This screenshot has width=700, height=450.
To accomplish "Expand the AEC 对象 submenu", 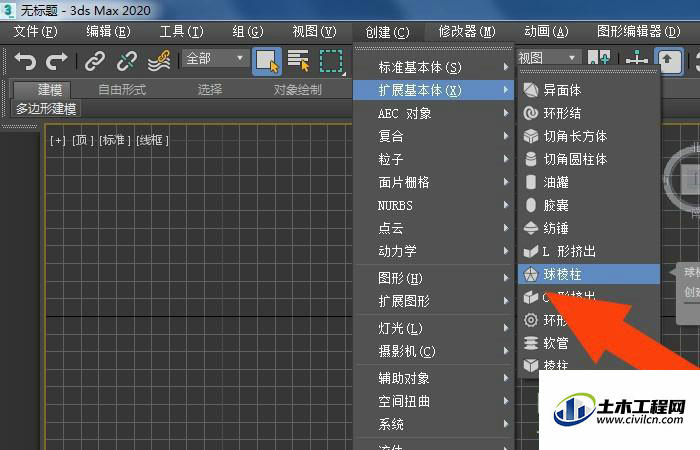I will (x=433, y=113).
